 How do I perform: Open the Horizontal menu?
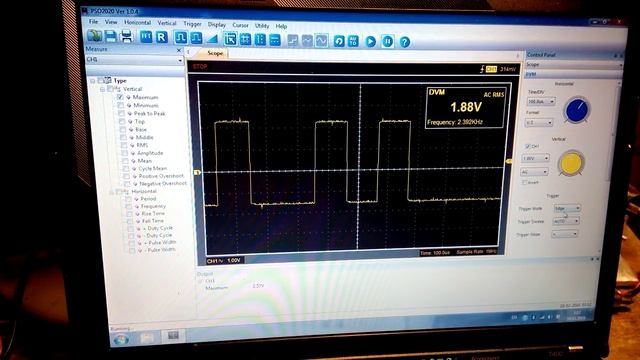click(x=138, y=22)
